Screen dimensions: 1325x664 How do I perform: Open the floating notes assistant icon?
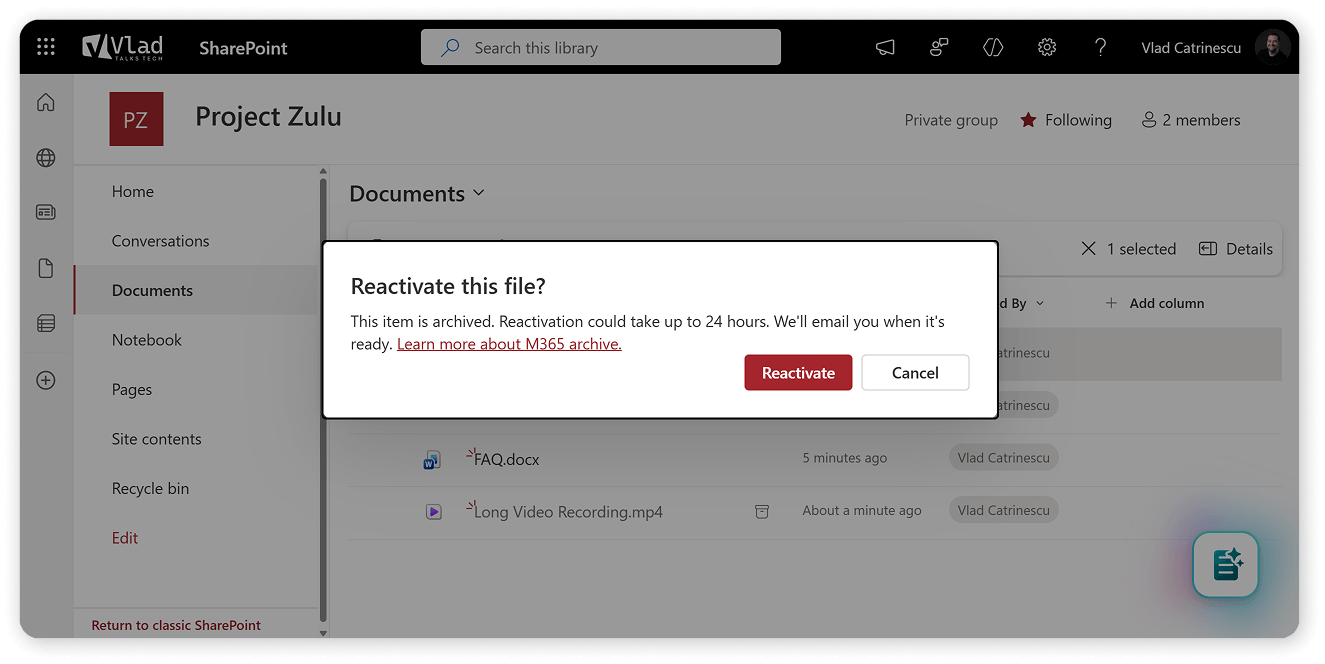(x=1225, y=565)
